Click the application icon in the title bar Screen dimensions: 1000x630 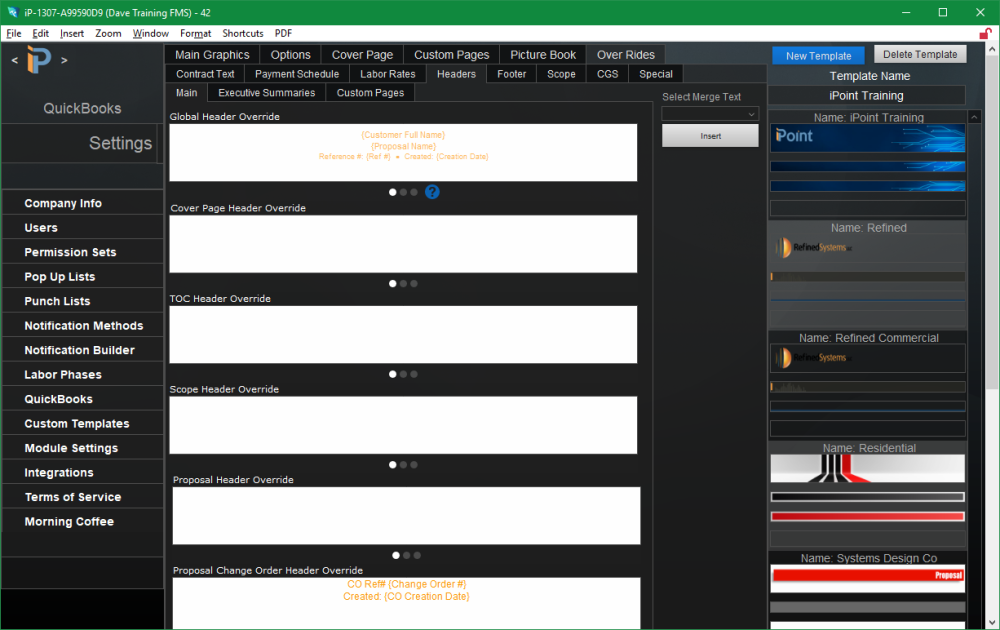point(10,11)
